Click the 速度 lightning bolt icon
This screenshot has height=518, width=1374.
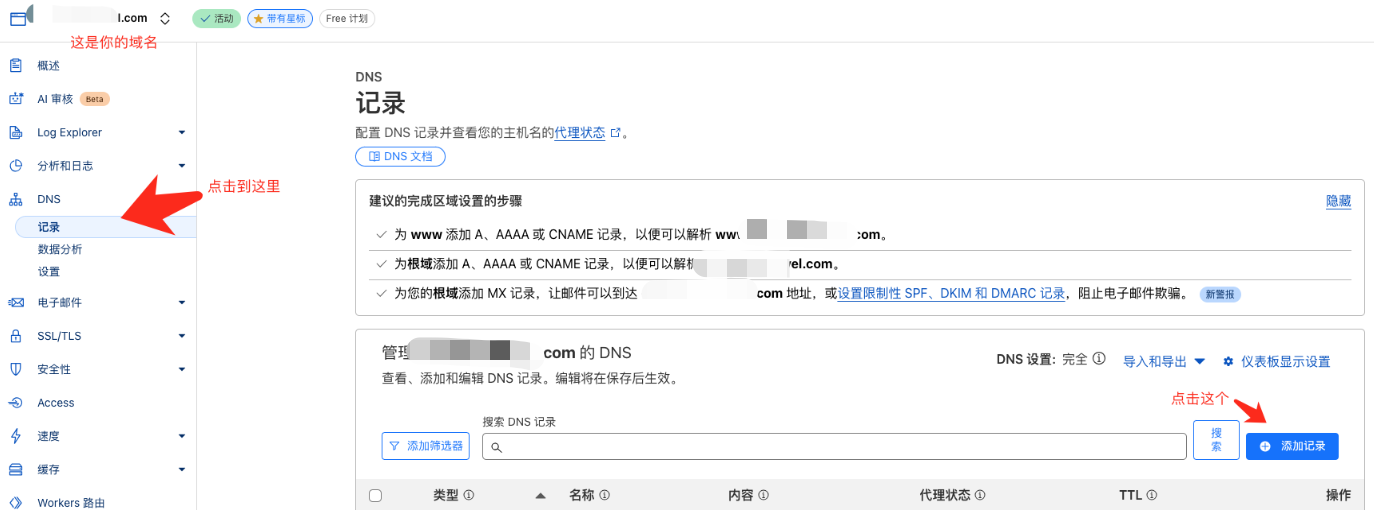15,436
